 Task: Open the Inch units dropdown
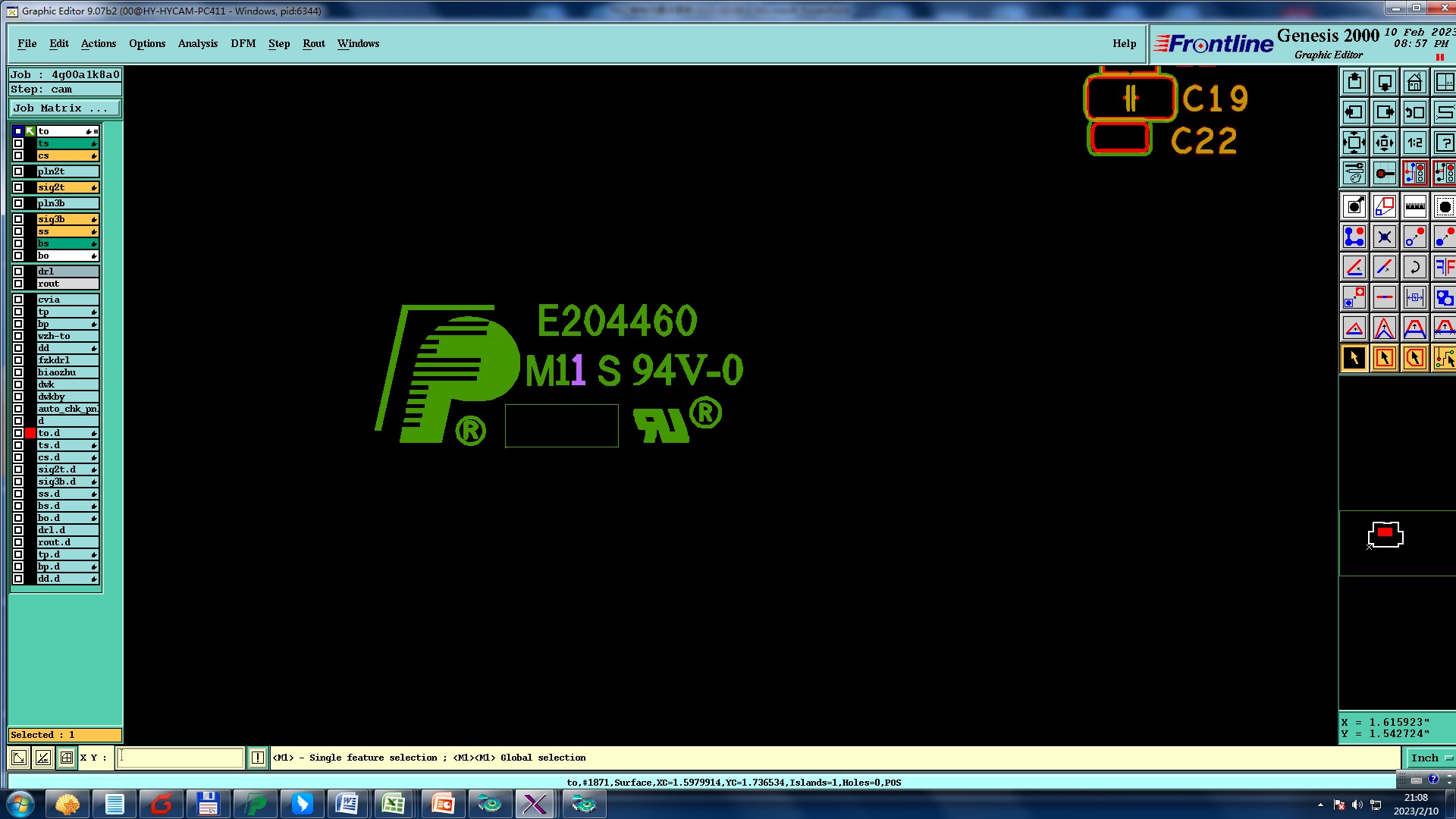[1430, 758]
